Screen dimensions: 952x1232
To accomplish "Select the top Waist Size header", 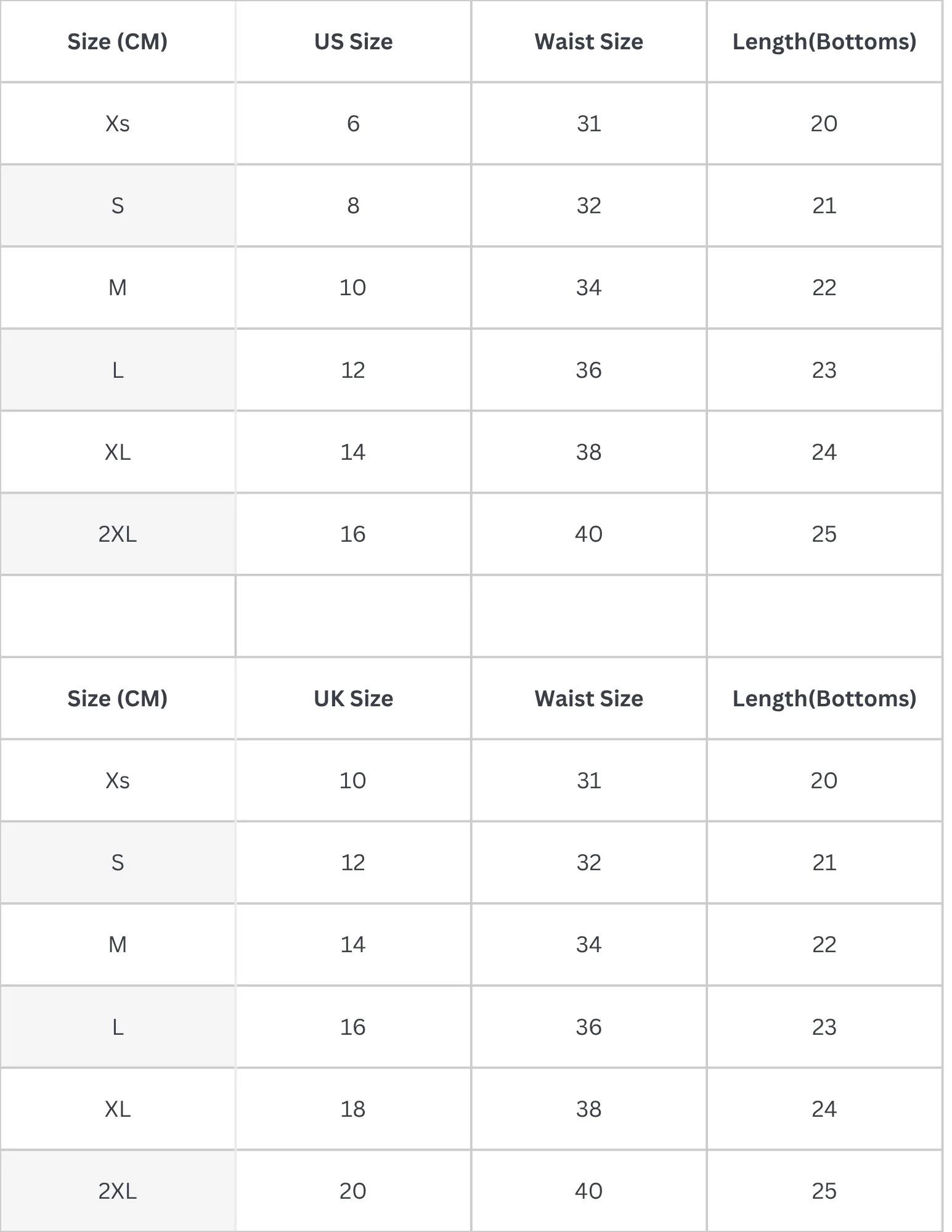I will click(588, 41).
